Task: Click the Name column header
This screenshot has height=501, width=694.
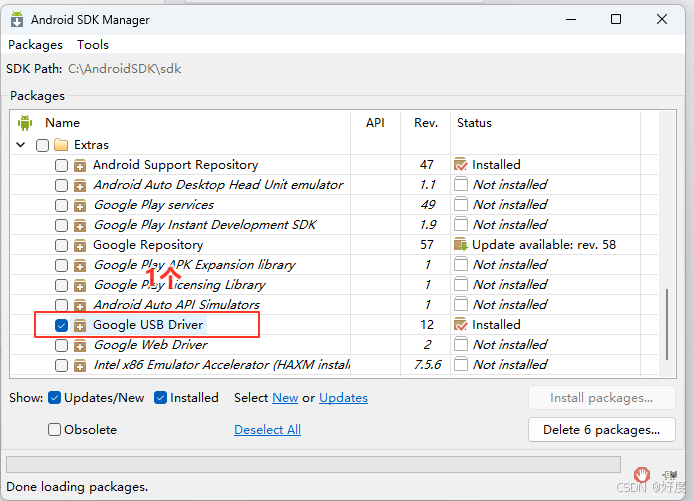Action: point(62,123)
